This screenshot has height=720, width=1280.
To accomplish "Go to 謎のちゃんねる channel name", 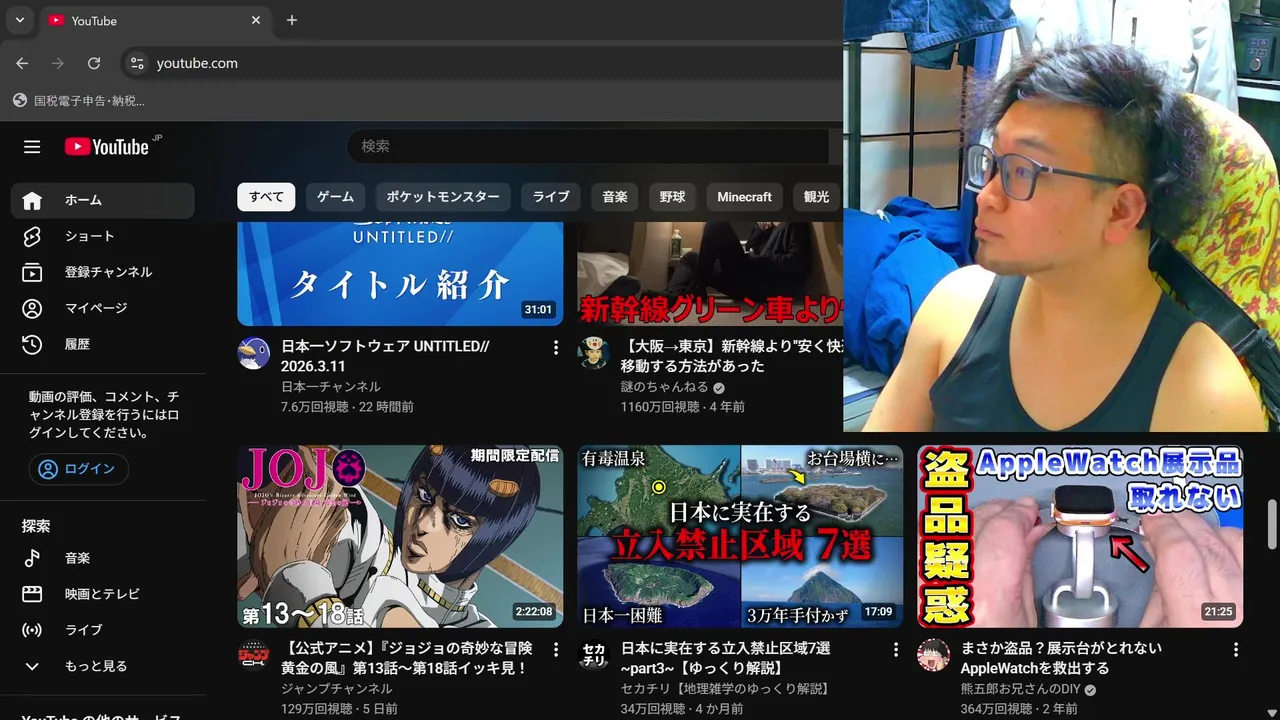I will point(664,387).
